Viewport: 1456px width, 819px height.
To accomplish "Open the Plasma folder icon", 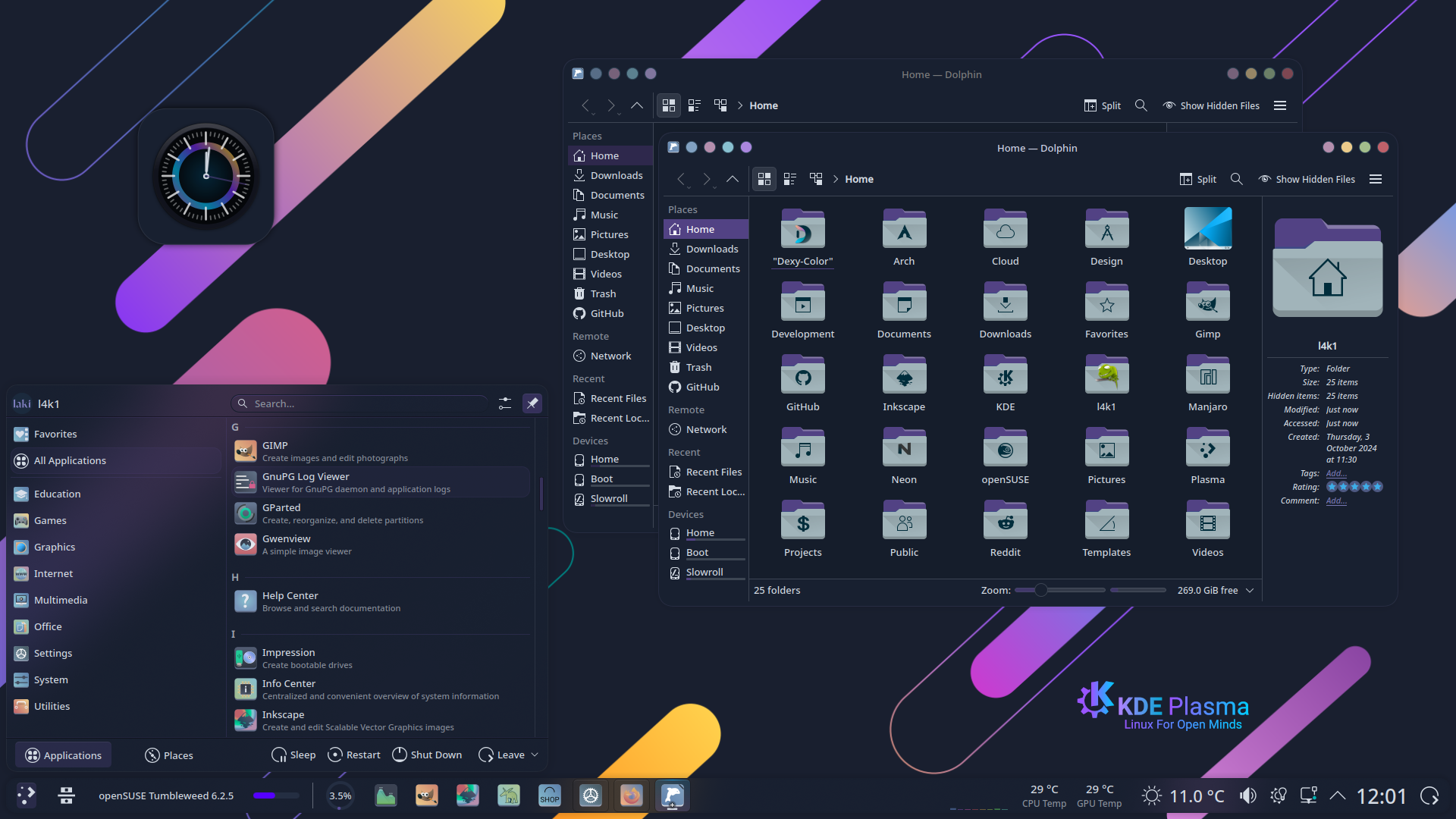I will 1207,447.
